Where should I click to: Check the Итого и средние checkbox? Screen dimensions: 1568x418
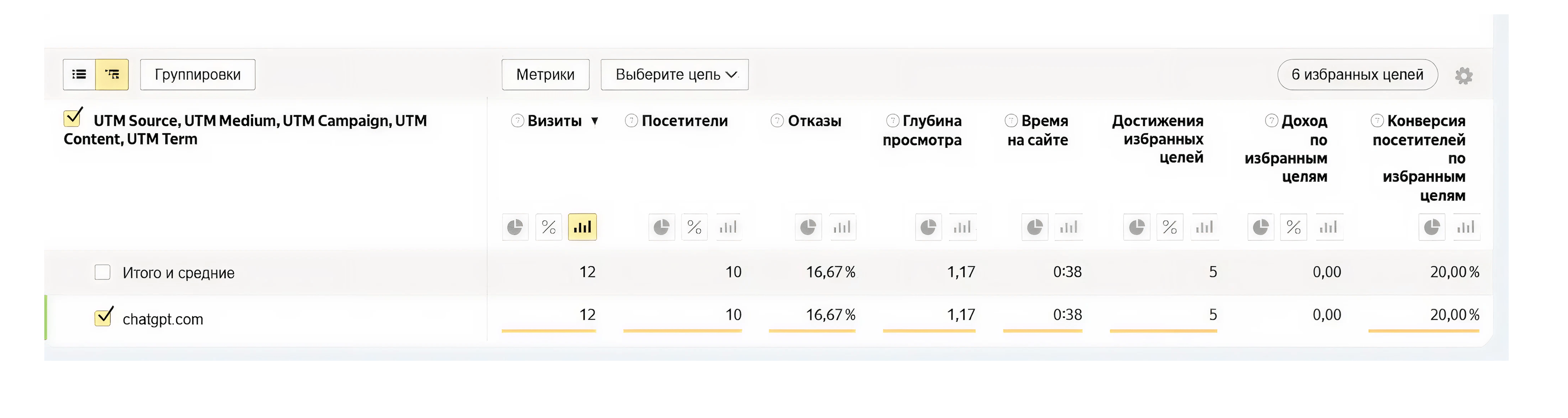[x=102, y=272]
